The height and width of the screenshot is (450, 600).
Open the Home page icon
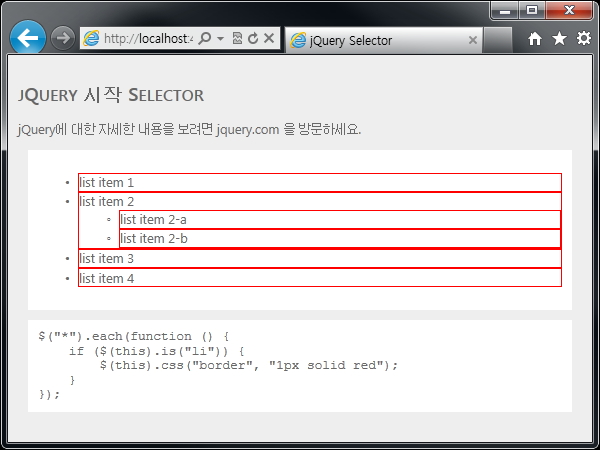tap(535, 39)
